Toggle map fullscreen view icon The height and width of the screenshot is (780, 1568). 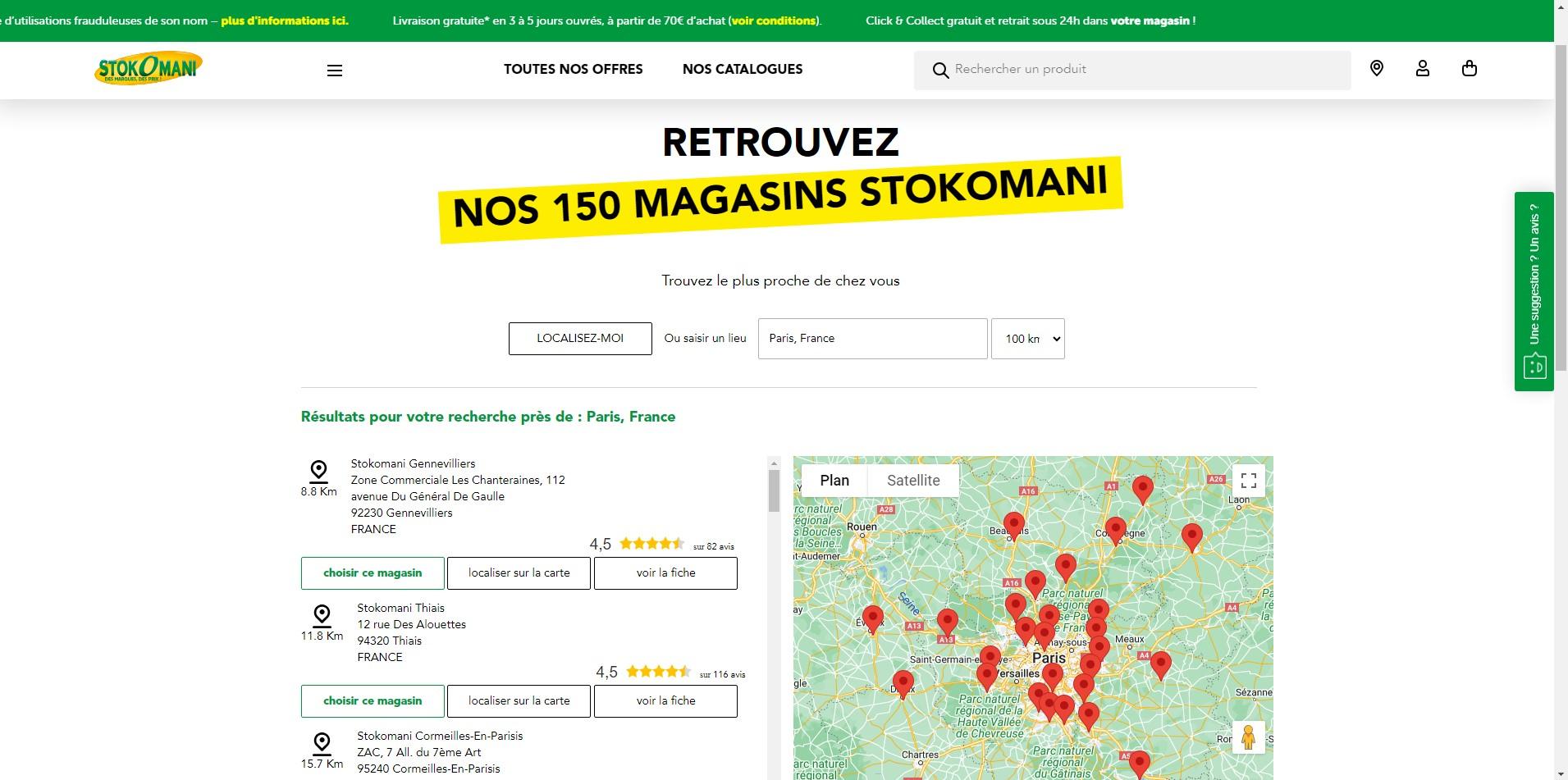[x=1249, y=481]
